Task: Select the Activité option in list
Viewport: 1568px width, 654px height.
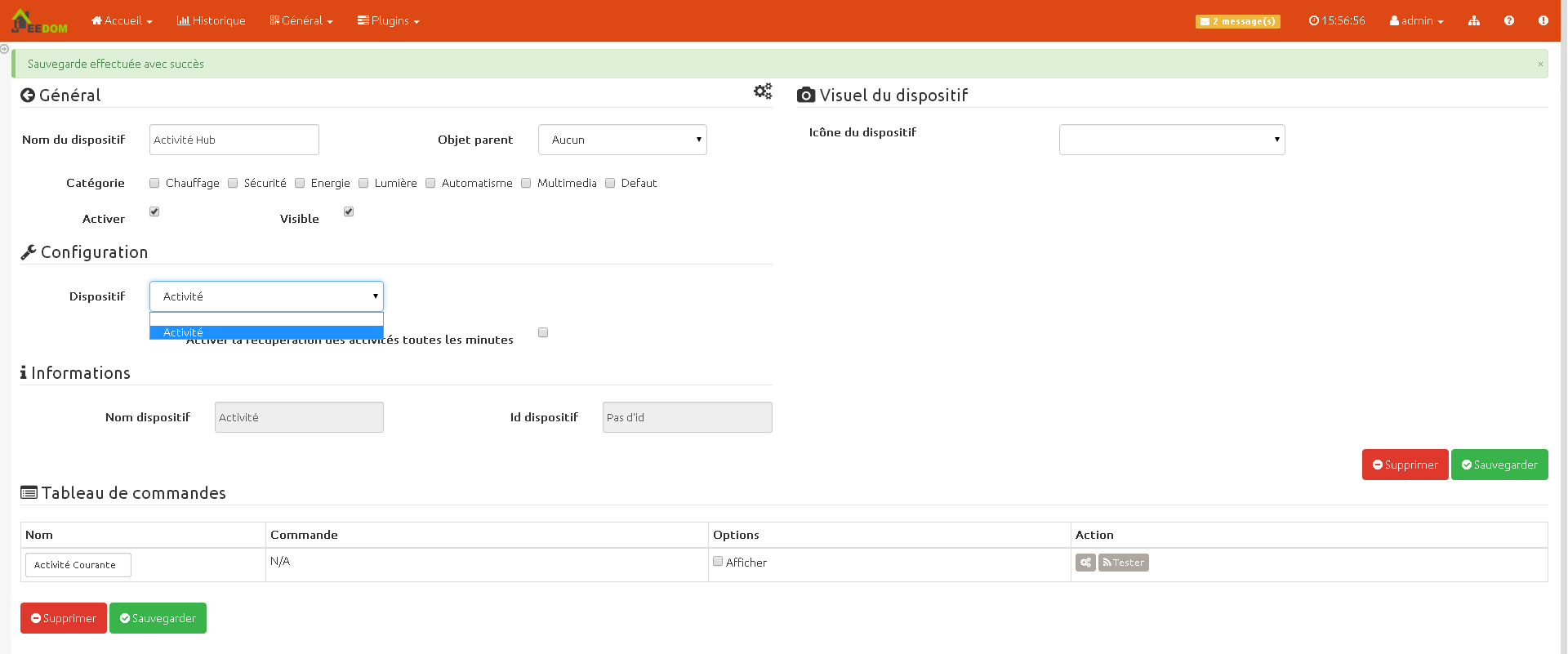Action: coord(266,332)
